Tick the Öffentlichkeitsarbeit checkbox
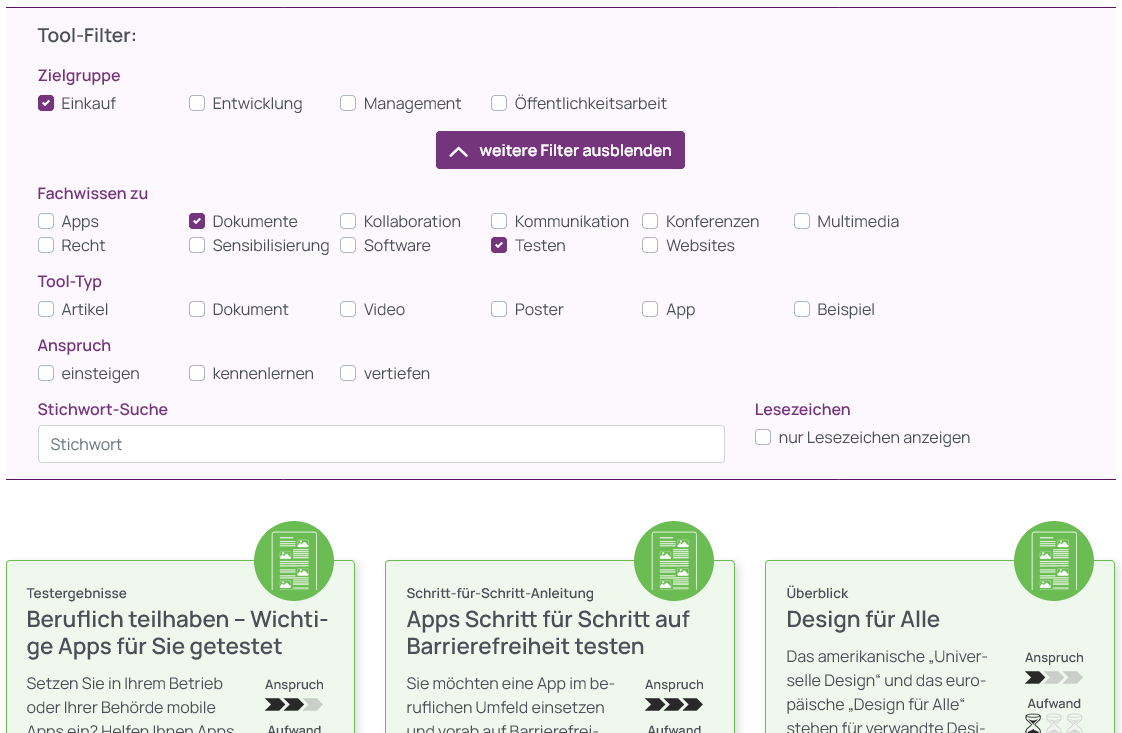The height and width of the screenshot is (733, 1122). (x=499, y=103)
